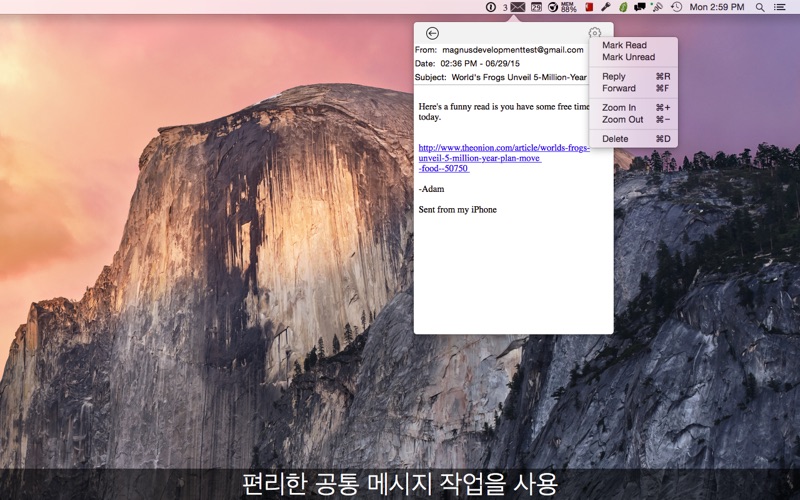Open Notification Center list icon
Image resolution: width=800 pixels, height=500 pixels.
tap(780, 7)
